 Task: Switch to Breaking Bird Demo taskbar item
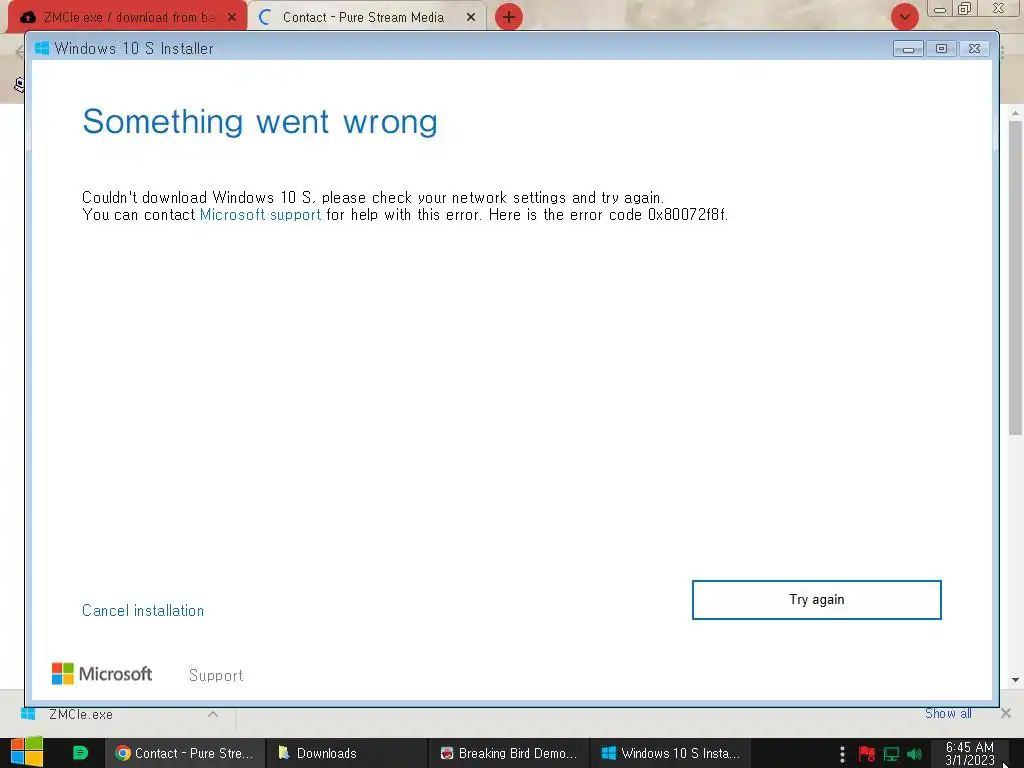tap(509, 753)
